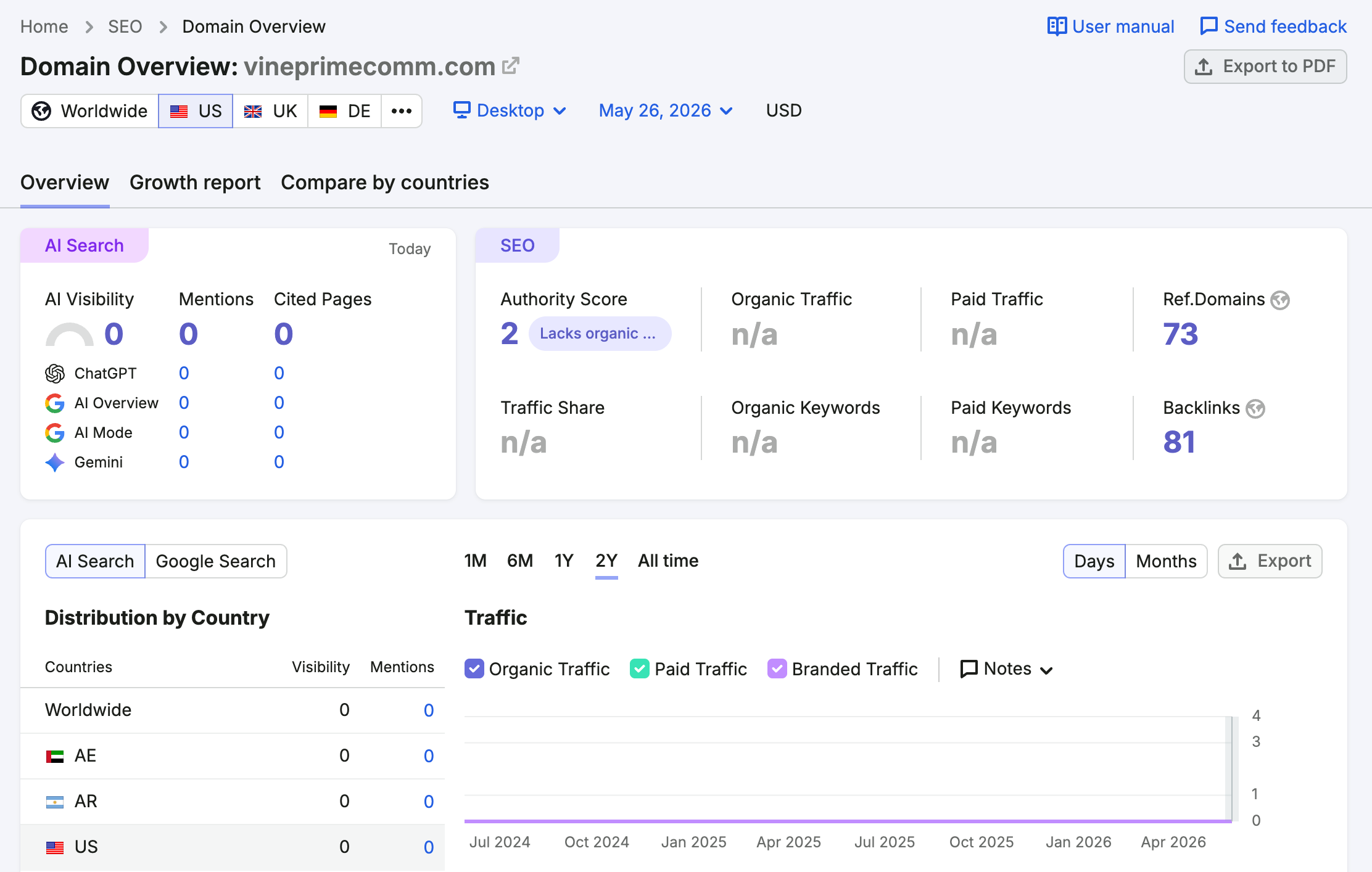Image resolution: width=1372 pixels, height=872 pixels.
Task: Click the AR flag in the country table
Action: [55, 802]
